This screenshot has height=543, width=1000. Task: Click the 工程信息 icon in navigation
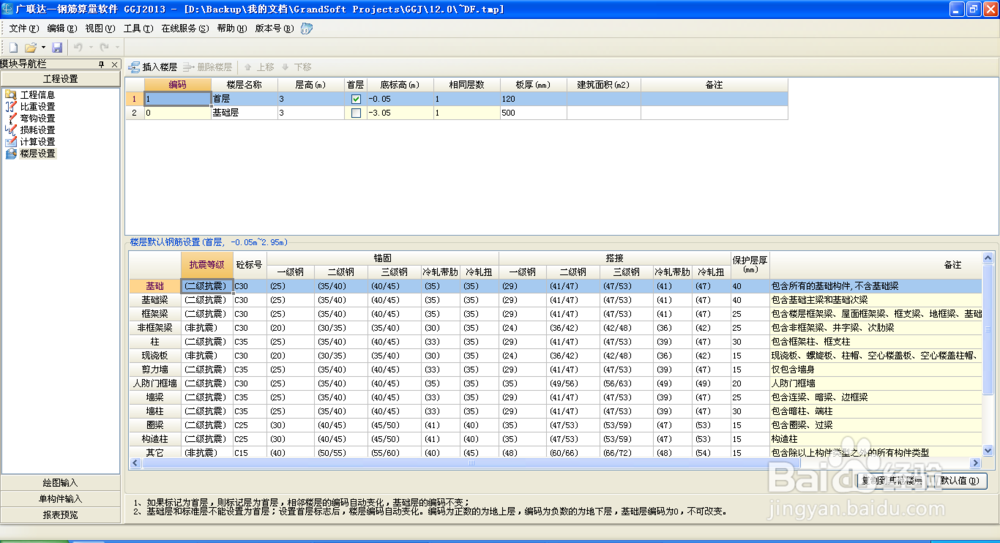[11, 94]
